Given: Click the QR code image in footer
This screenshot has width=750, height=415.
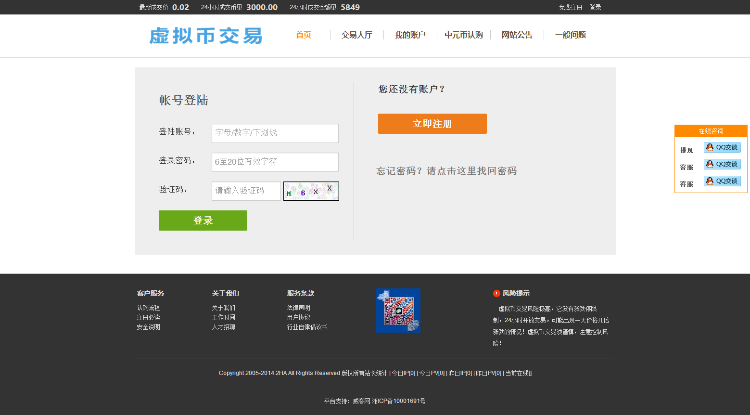Looking at the screenshot, I should [398, 310].
